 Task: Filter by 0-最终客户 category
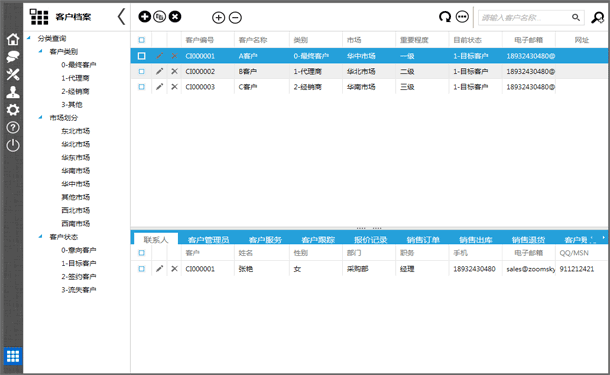click(79, 65)
